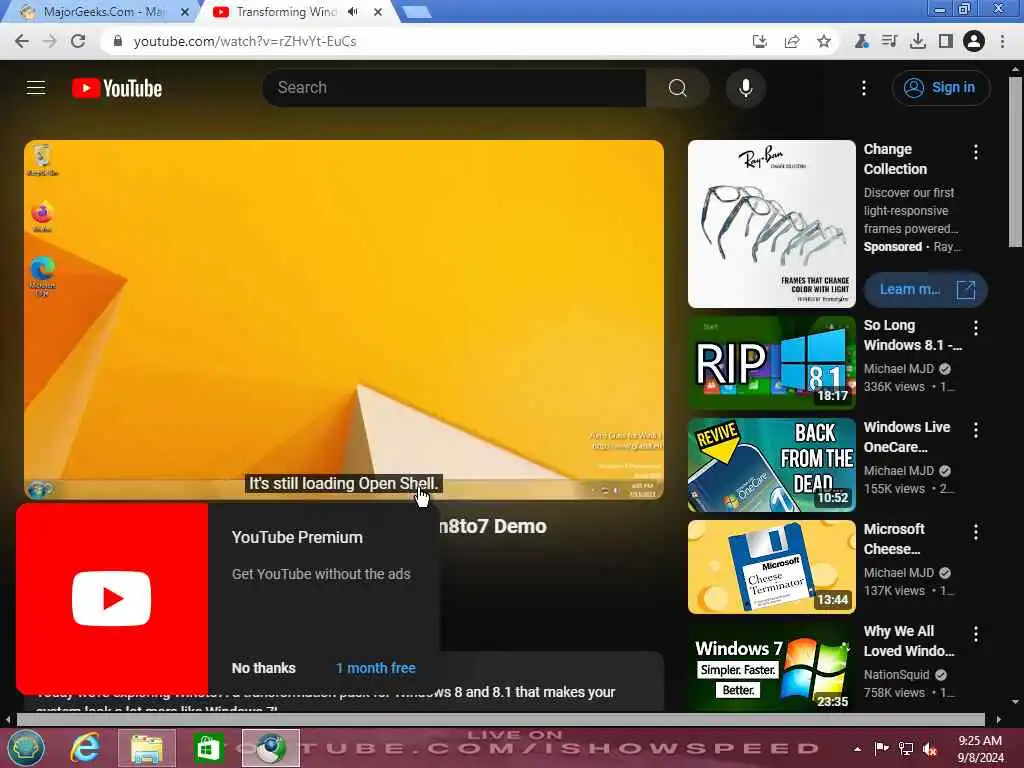Open Microsoft Cheese video title
Image resolution: width=1024 pixels, height=768 pixels.
894,539
